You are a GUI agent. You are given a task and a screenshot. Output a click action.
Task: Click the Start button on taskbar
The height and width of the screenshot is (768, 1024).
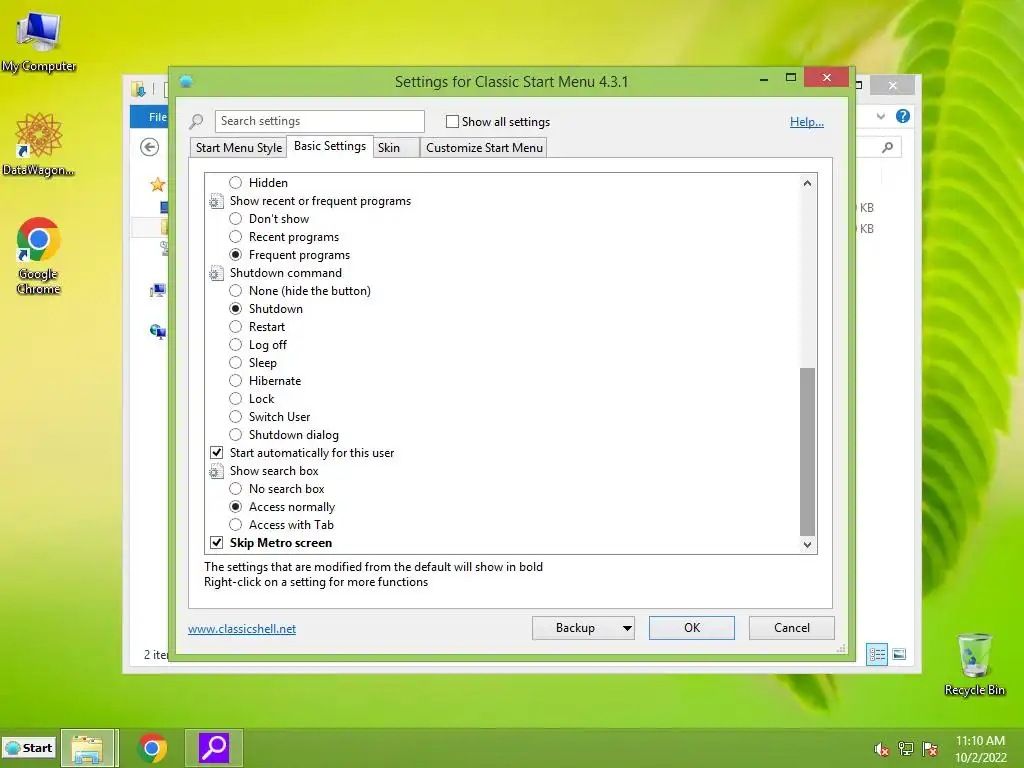coord(29,748)
